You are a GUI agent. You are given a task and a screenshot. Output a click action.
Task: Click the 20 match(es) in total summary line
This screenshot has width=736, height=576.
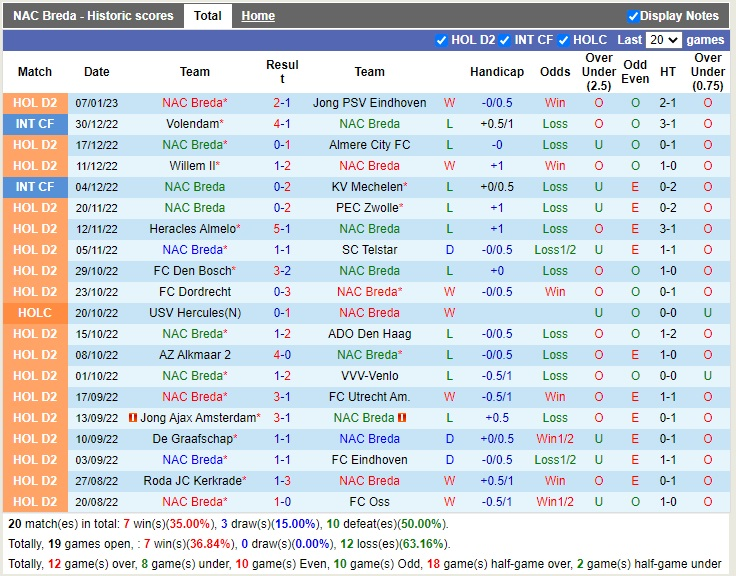click(x=228, y=523)
